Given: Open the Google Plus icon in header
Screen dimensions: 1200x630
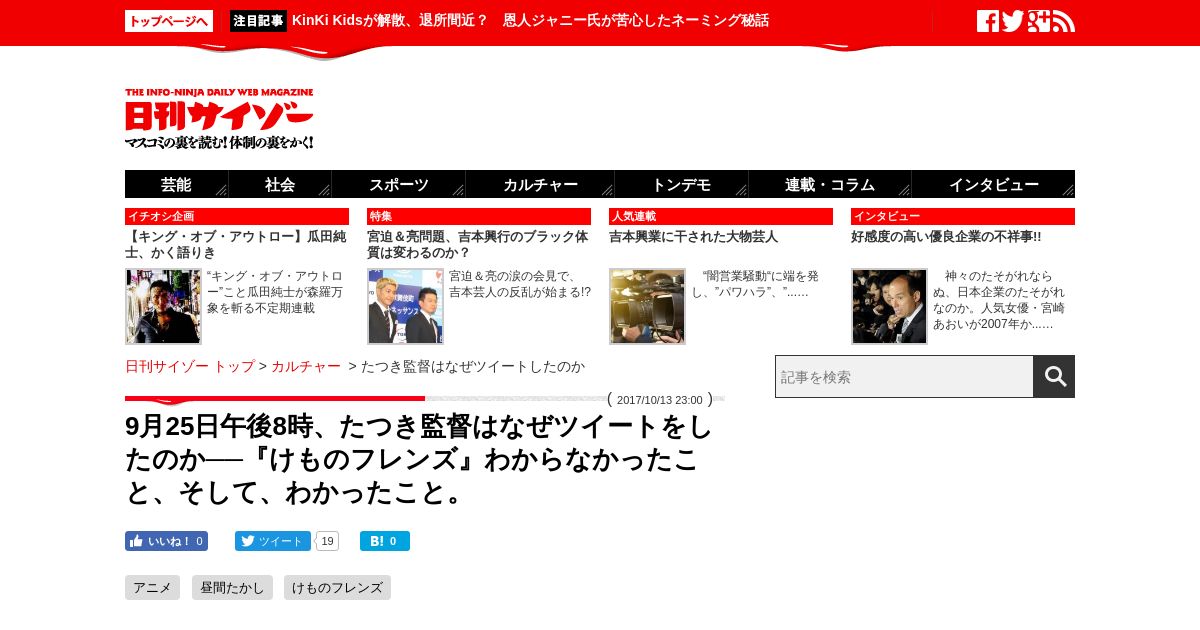Looking at the screenshot, I should (x=1039, y=21).
